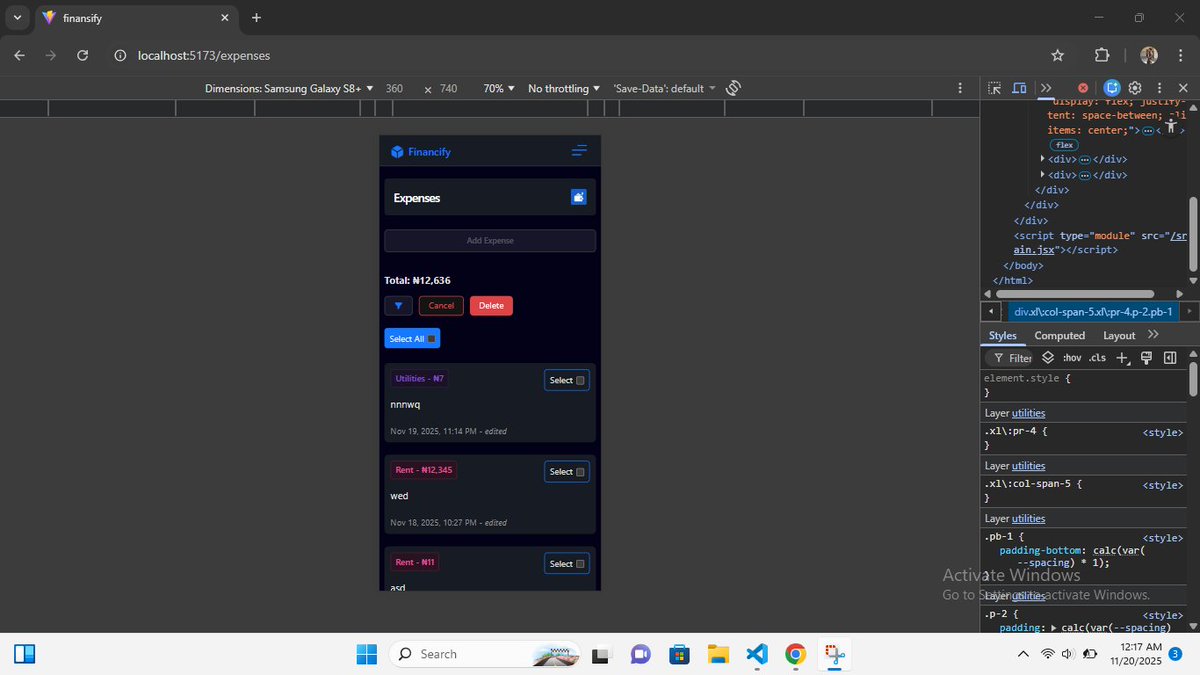Show more DevTools panels with the top chevron
The width and height of the screenshot is (1200, 675).
pyautogui.click(x=1046, y=88)
